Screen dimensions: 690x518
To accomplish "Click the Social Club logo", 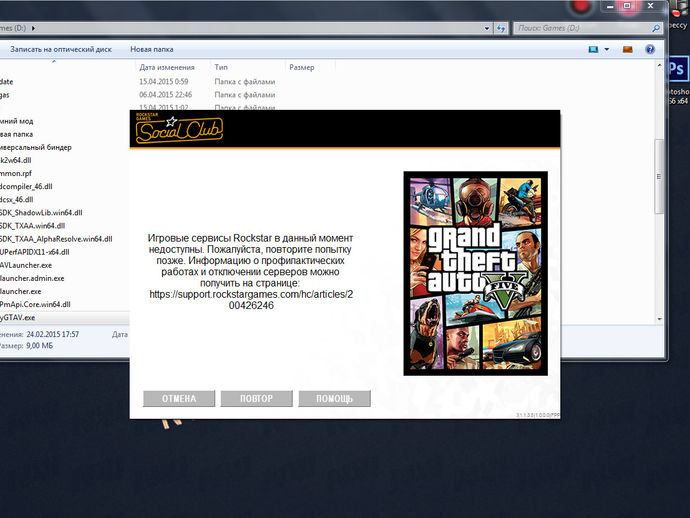I will [x=179, y=129].
